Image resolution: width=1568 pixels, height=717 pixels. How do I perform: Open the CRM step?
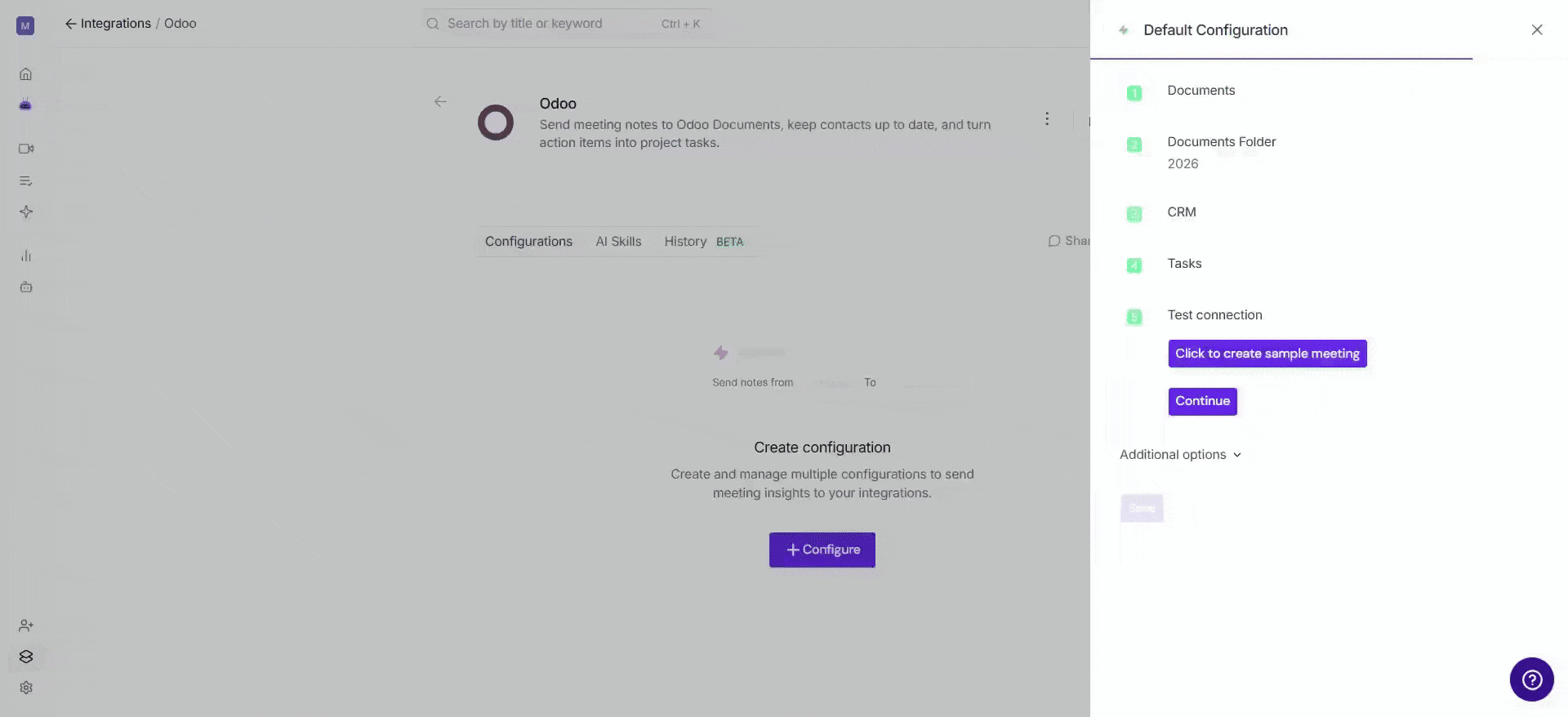pos(1181,212)
